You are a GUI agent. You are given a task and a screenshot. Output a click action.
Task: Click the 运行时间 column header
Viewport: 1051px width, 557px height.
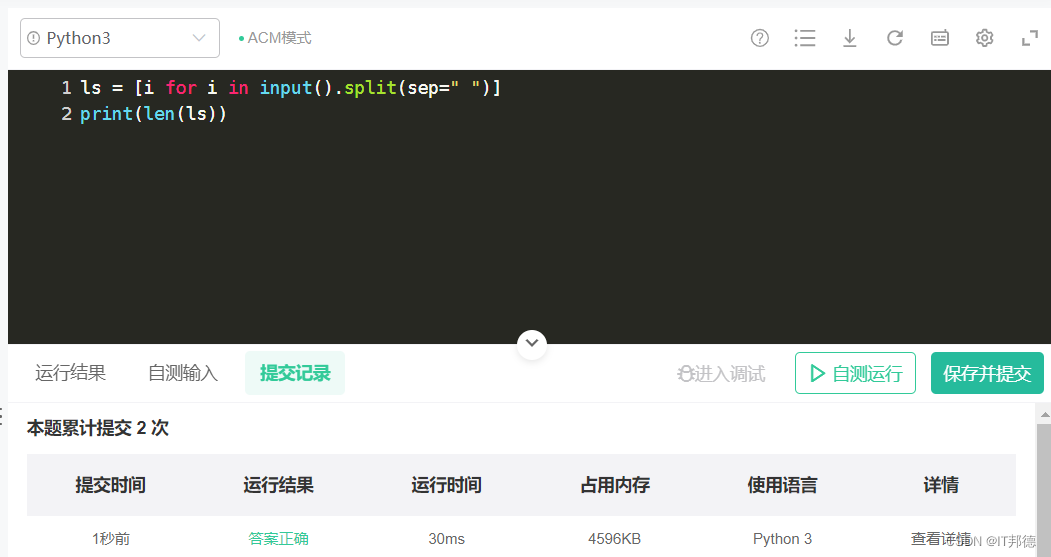(446, 485)
